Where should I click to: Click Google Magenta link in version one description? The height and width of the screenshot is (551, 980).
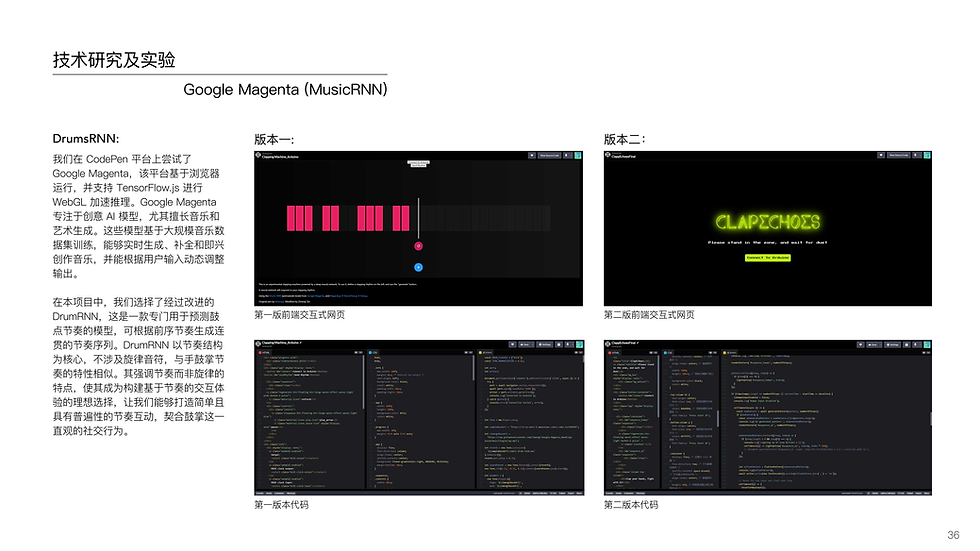click(316, 295)
